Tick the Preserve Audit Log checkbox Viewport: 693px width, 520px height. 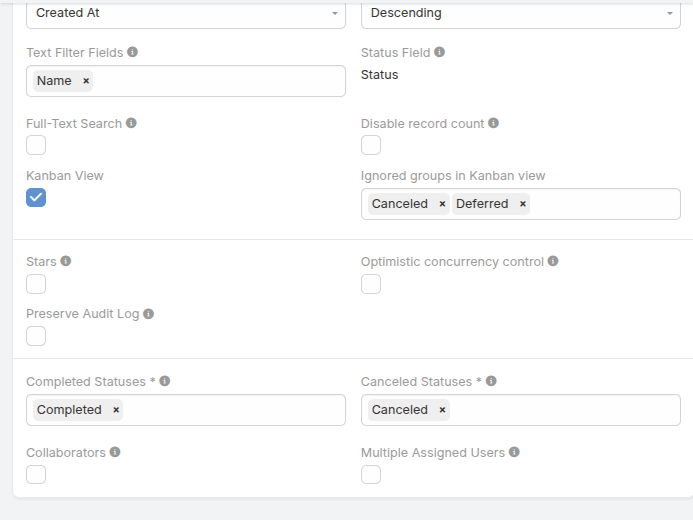click(36, 336)
